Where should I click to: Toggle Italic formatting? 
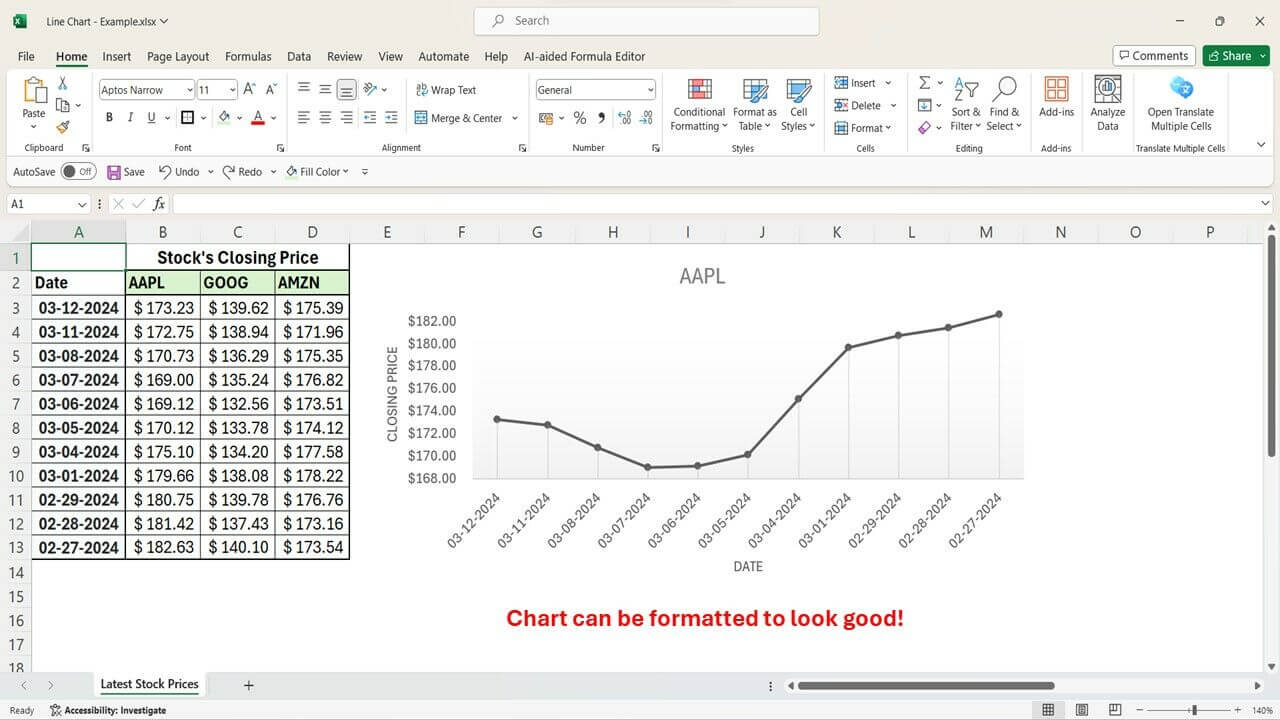point(130,118)
